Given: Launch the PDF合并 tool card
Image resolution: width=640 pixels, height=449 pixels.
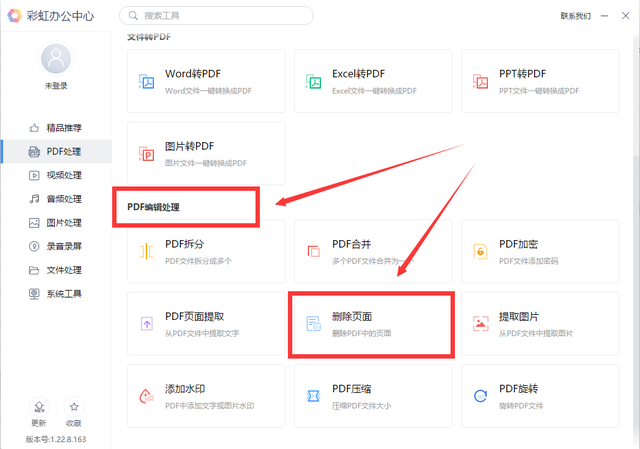Looking at the screenshot, I should point(373,251).
